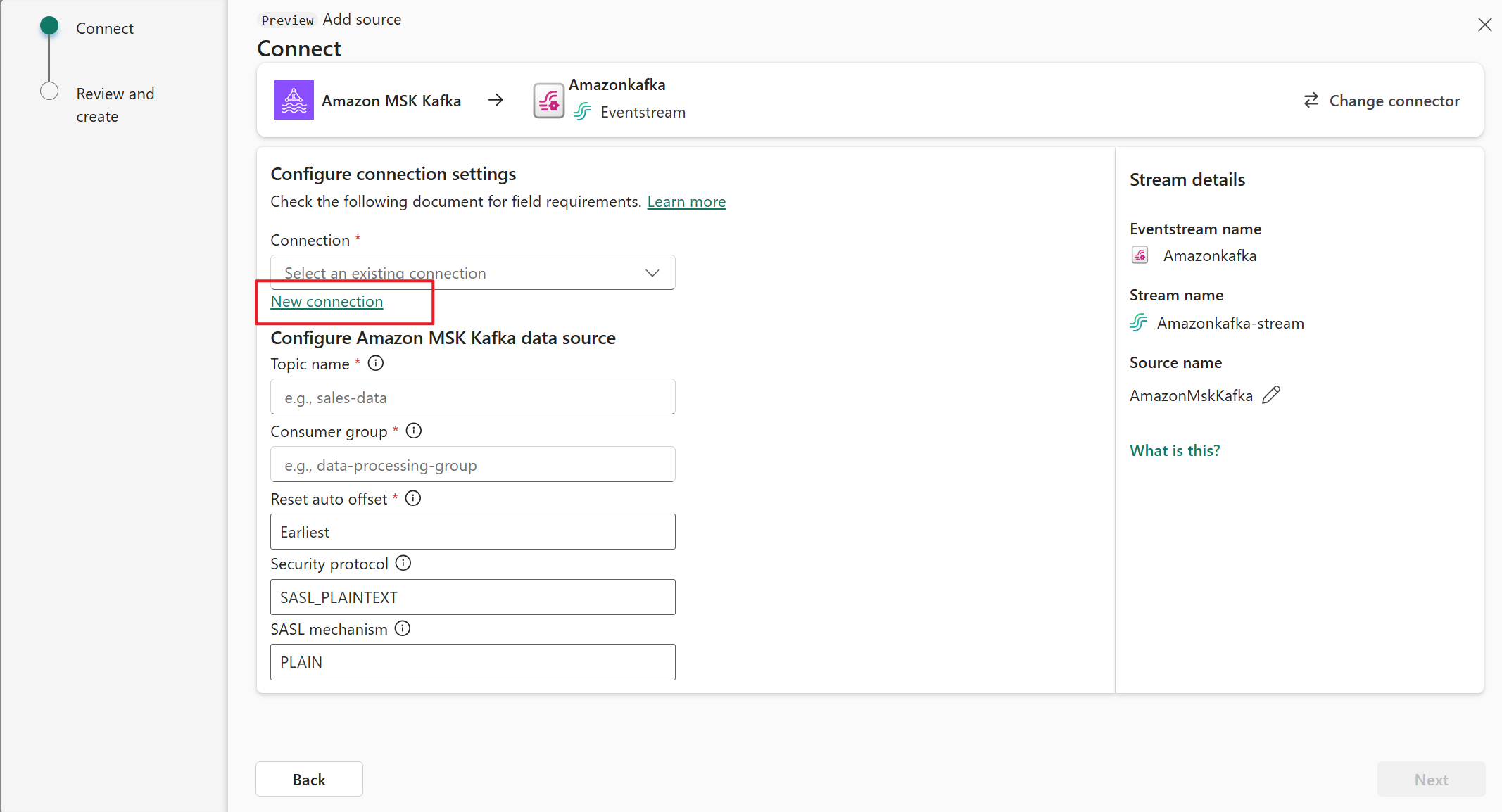Image resolution: width=1502 pixels, height=812 pixels.
Task: Click the Back button
Action: 308,779
